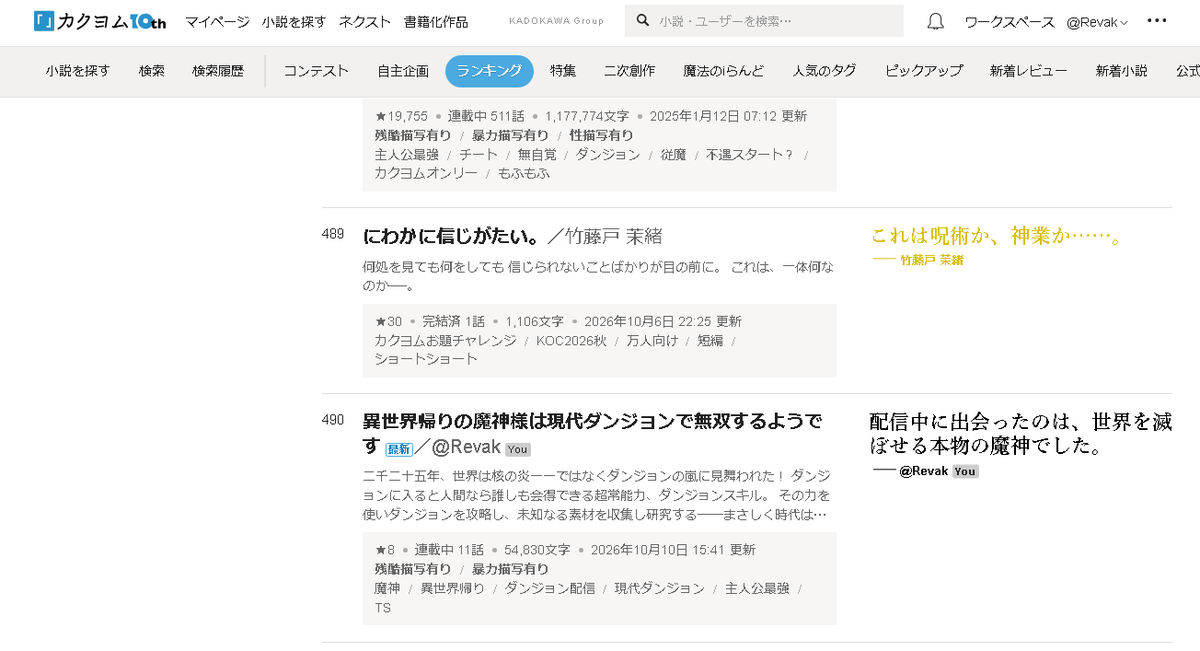Select the 検索 sub-navigation tab
The image size is (1200, 651).
tap(152, 71)
